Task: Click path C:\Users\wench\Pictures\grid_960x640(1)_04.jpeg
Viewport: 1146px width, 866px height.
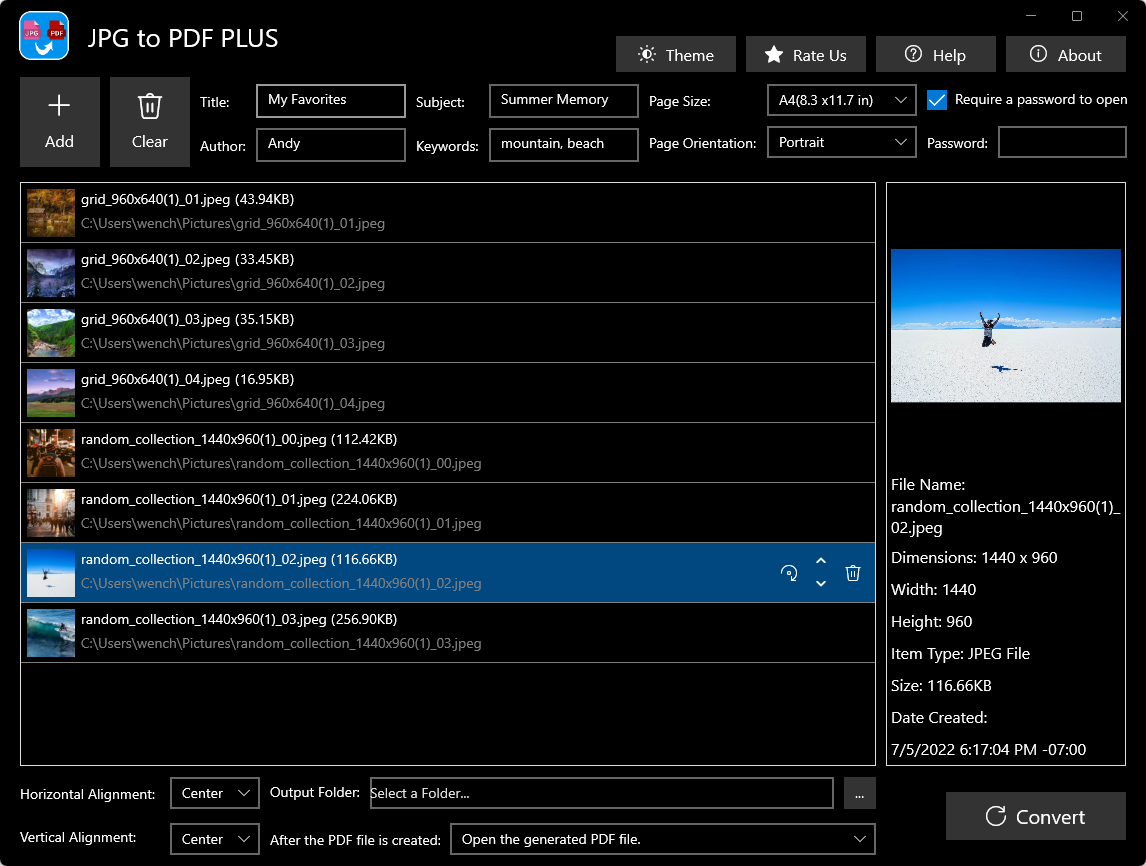Action: tap(233, 403)
